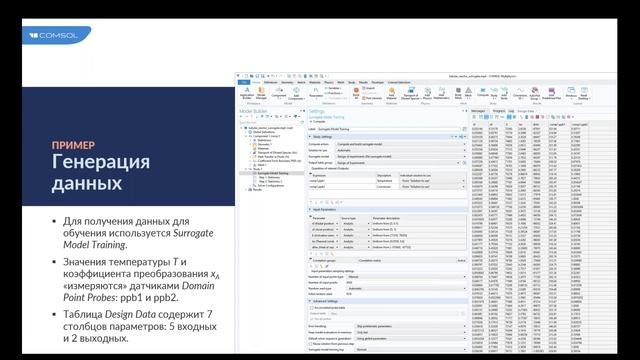
Task: Open the Solution to use dropdown
Action: click(400, 150)
